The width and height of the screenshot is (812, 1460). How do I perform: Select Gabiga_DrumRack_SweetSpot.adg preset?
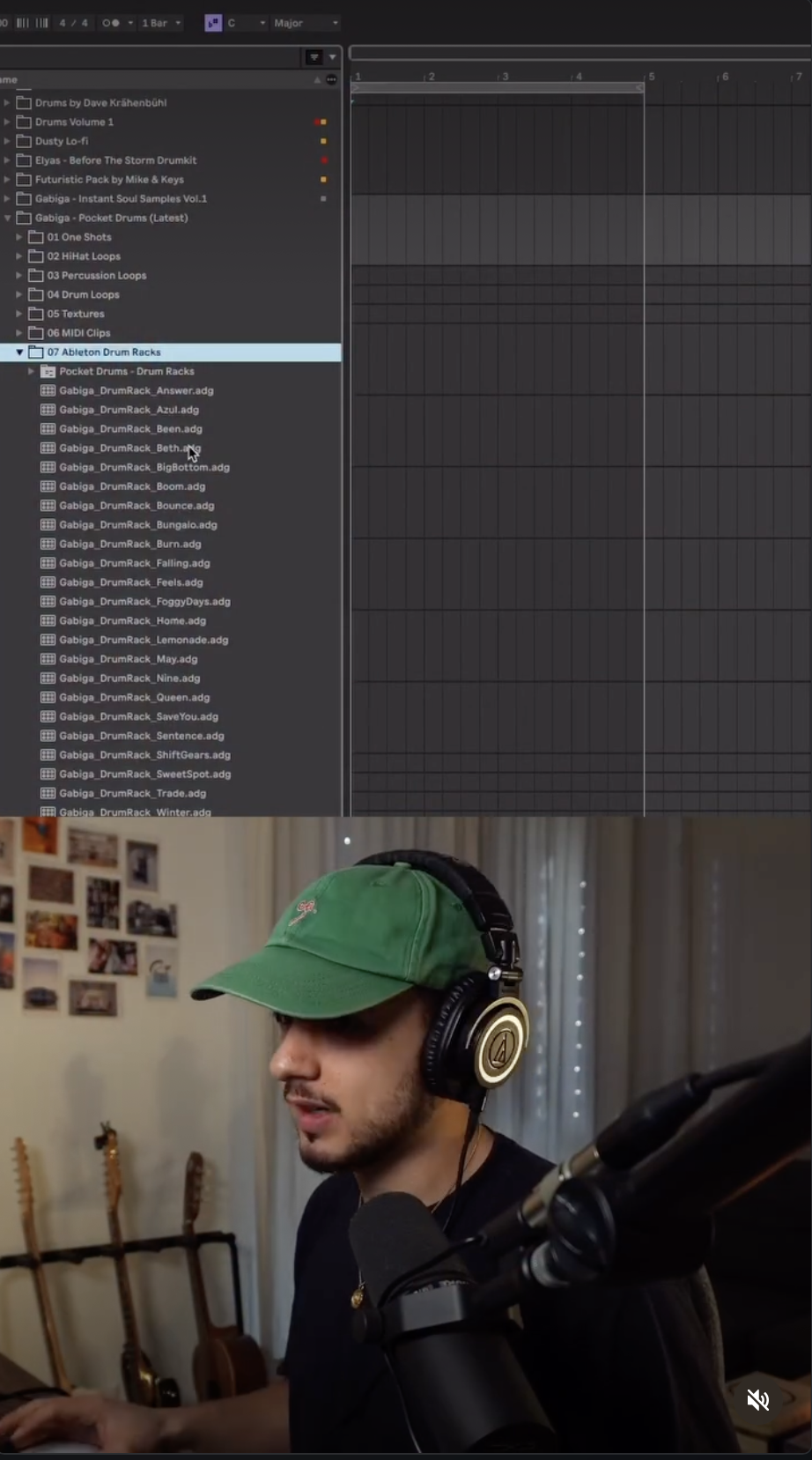pos(144,774)
